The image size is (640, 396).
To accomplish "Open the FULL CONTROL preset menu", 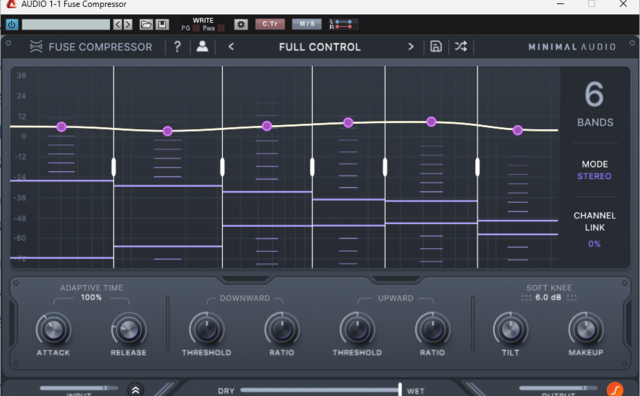I will click(x=320, y=47).
